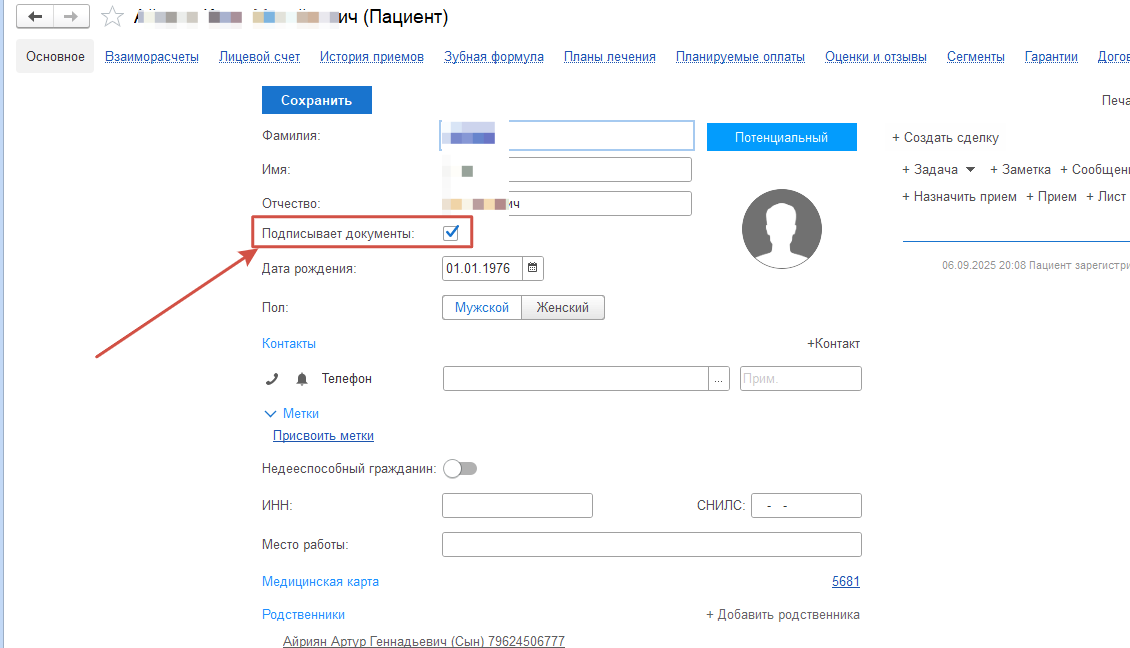
Task: Open the phone field ellipsis button
Action: click(719, 378)
